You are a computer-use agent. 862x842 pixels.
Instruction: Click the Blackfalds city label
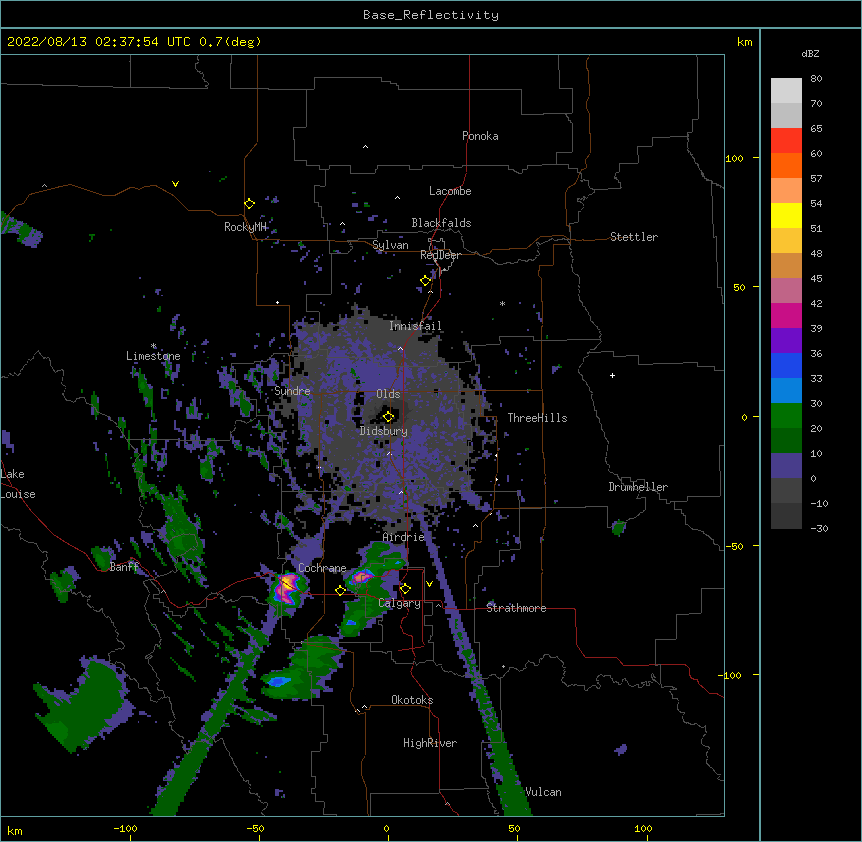(x=441, y=223)
